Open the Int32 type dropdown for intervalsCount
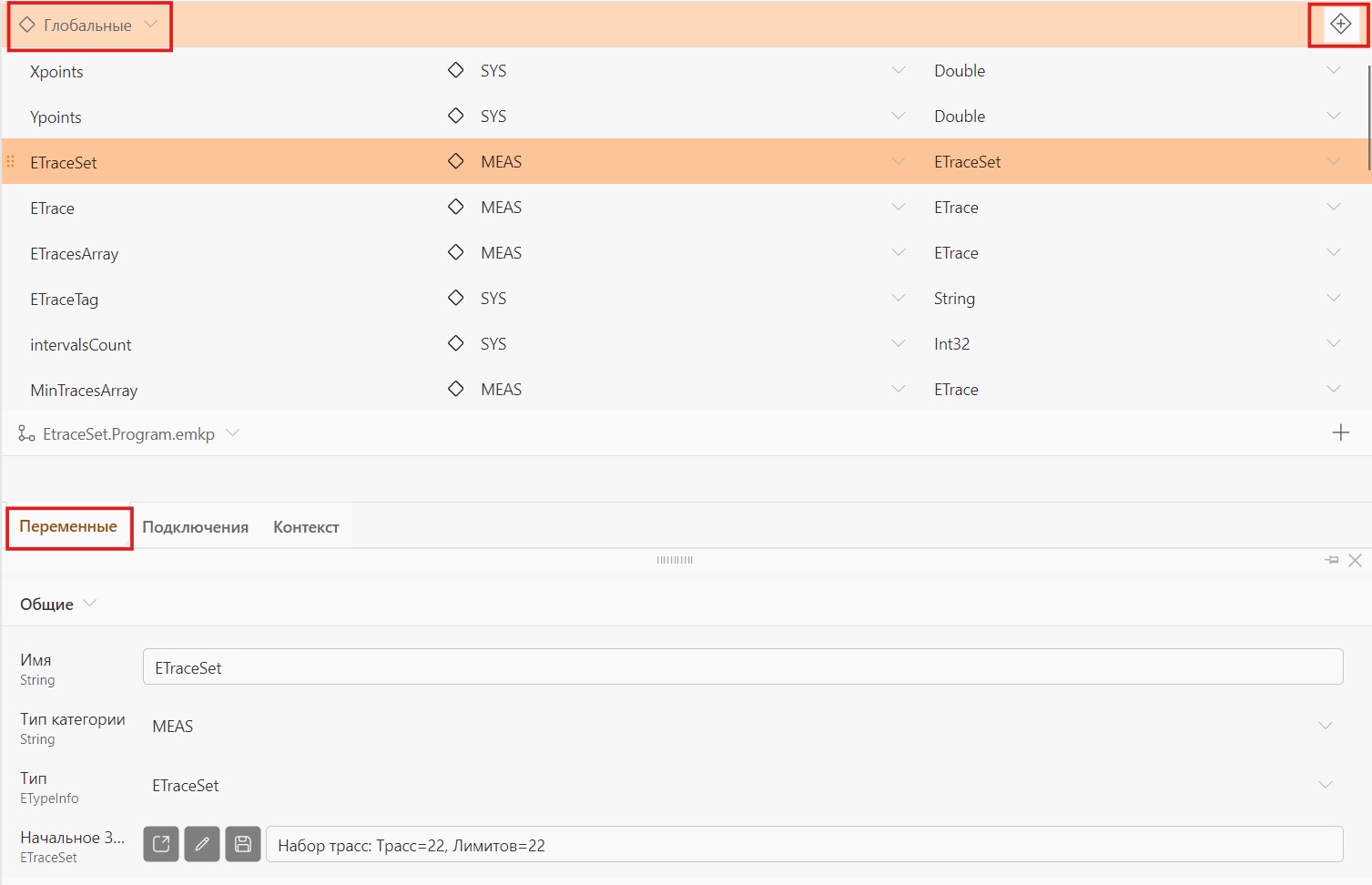 (x=1334, y=343)
